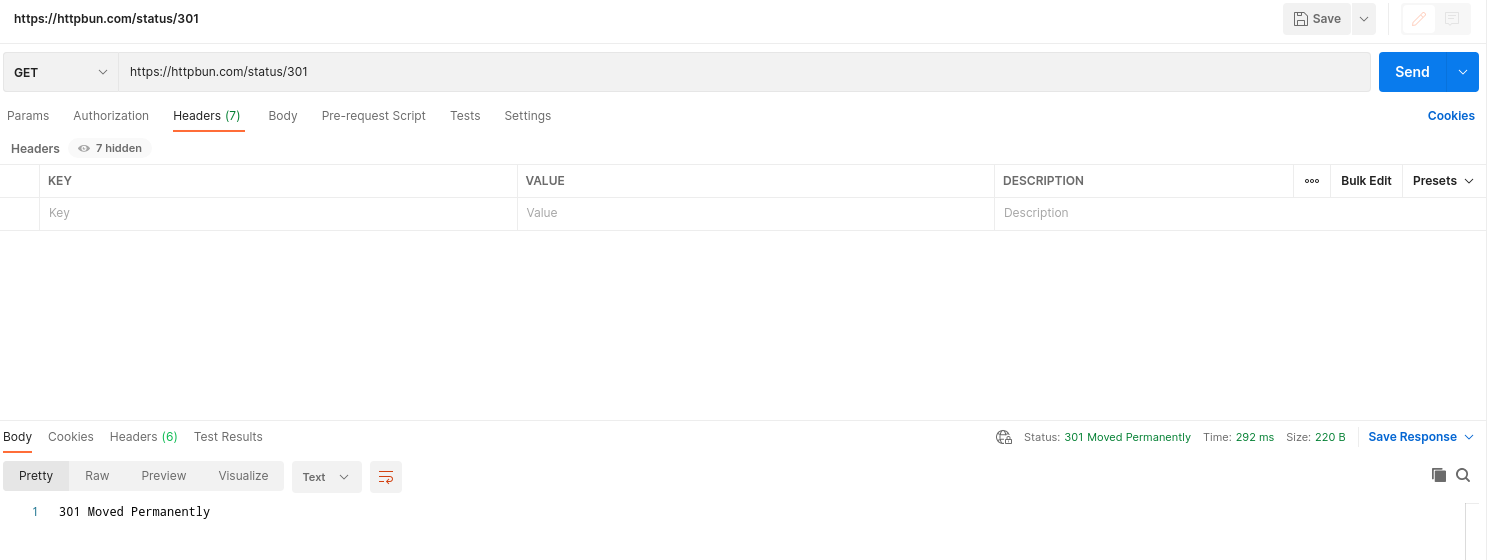Click the Save button
The image size is (1502, 560).
click(x=1317, y=19)
